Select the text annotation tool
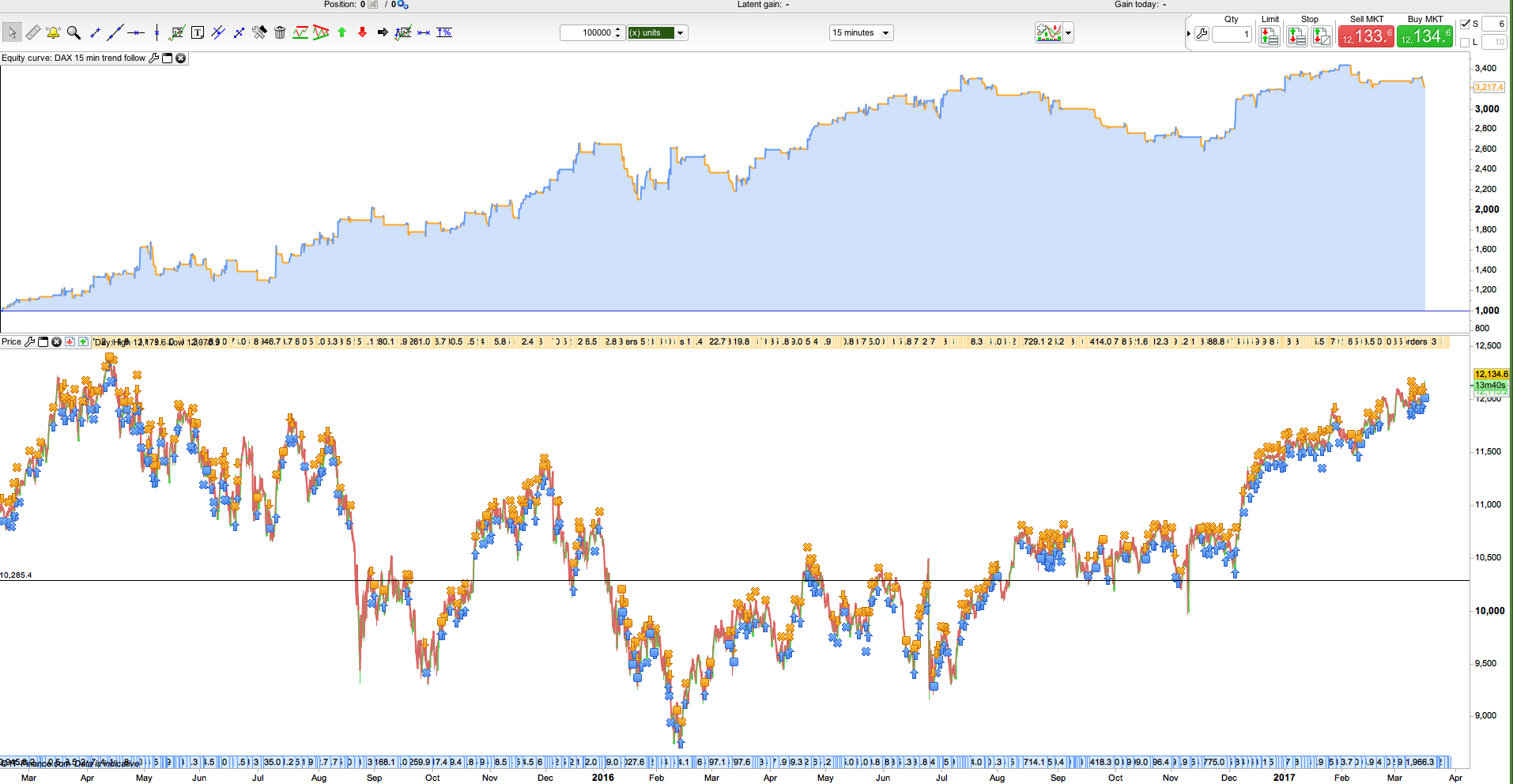This screenshot has width=1513, height=784. pyautogui.click(x=198, y=32)
